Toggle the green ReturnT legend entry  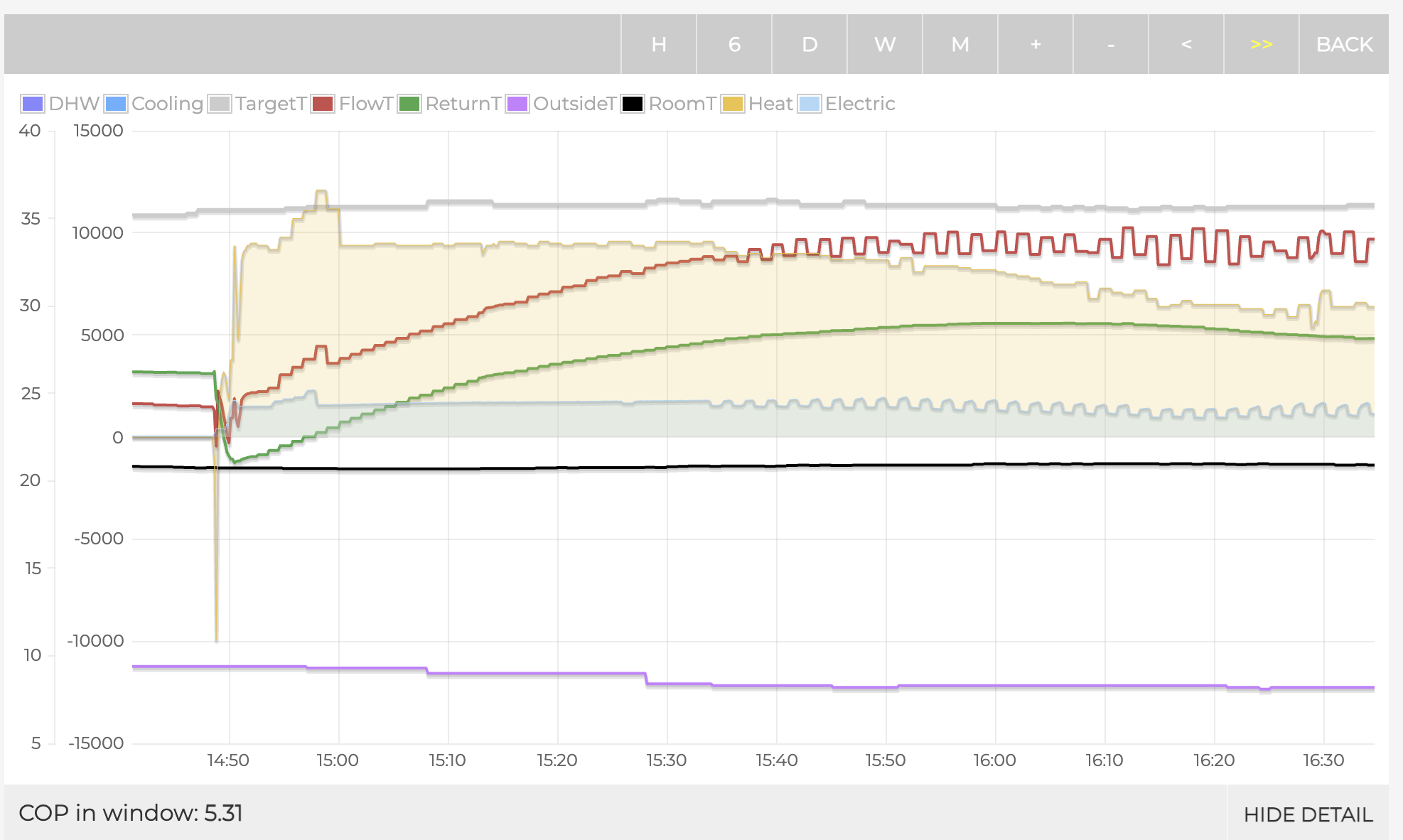point(410,104)
